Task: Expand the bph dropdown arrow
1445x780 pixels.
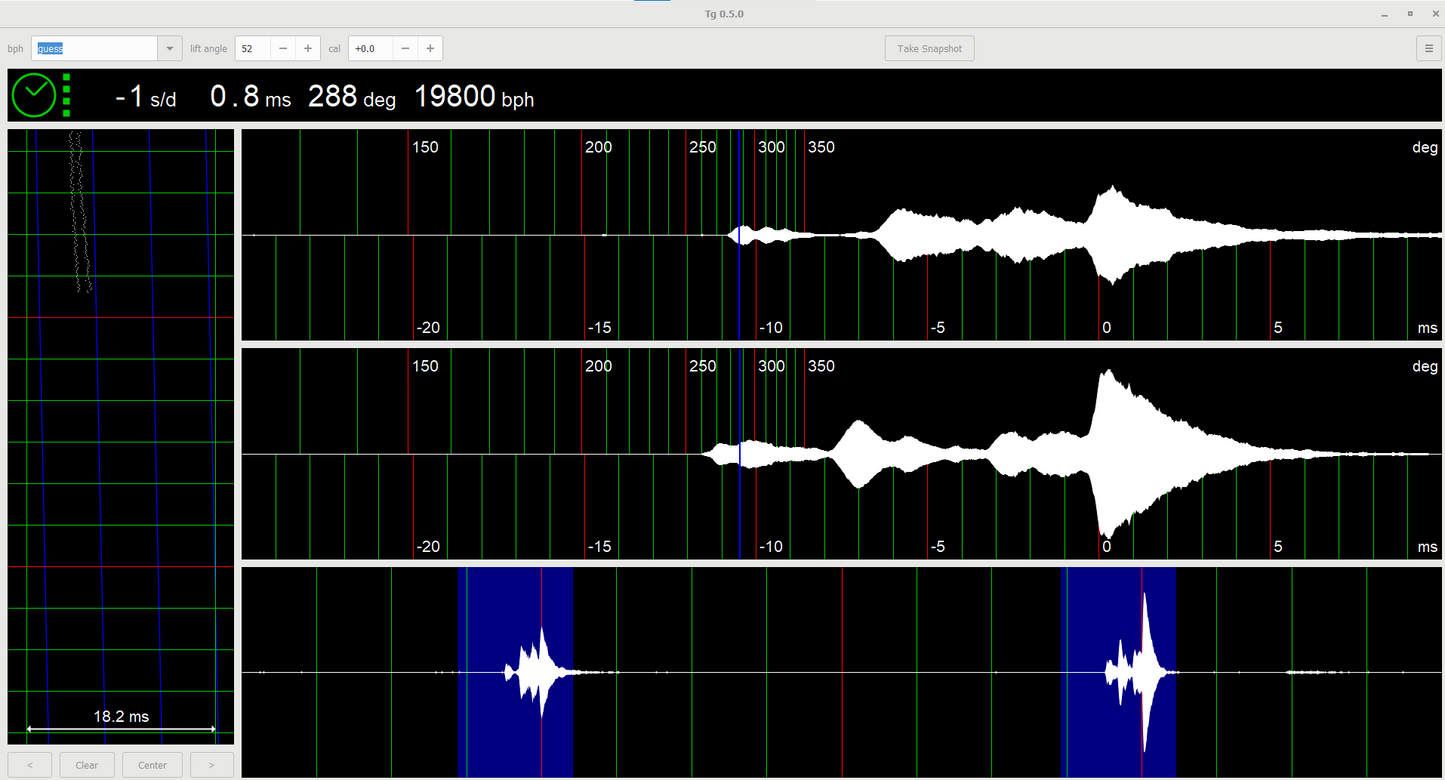Action: click(169, 48)
